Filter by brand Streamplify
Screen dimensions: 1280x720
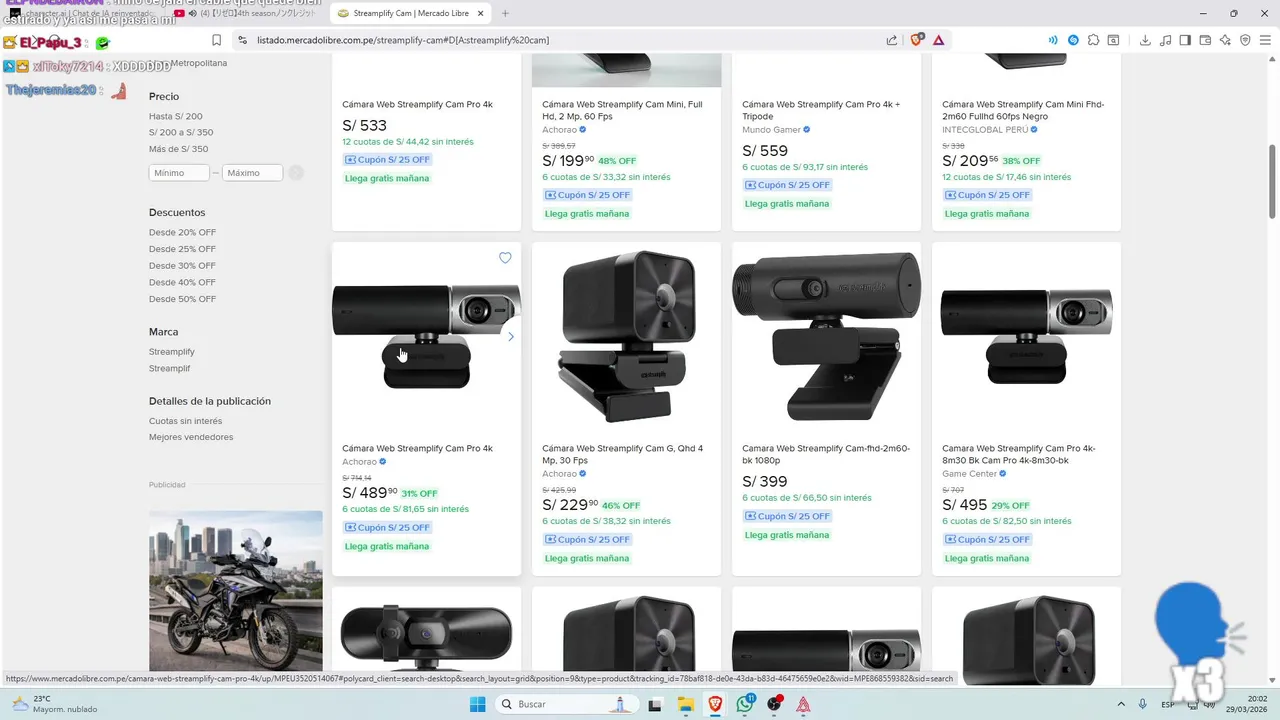[x=172, y=352]
